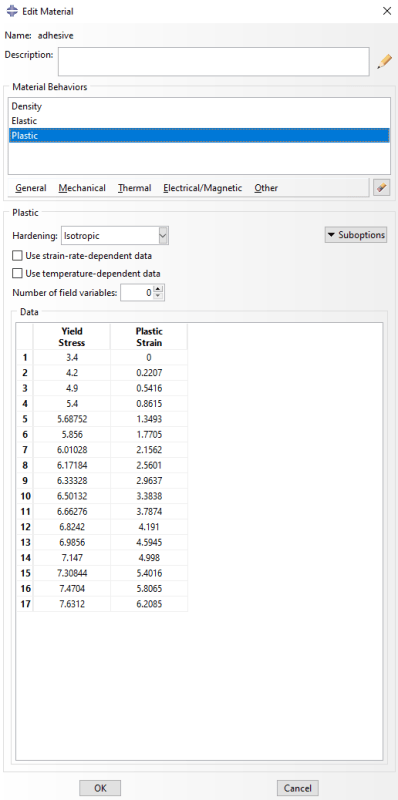Click yield stress cell 7.147
398x800 pixels.
coord(71,558)
